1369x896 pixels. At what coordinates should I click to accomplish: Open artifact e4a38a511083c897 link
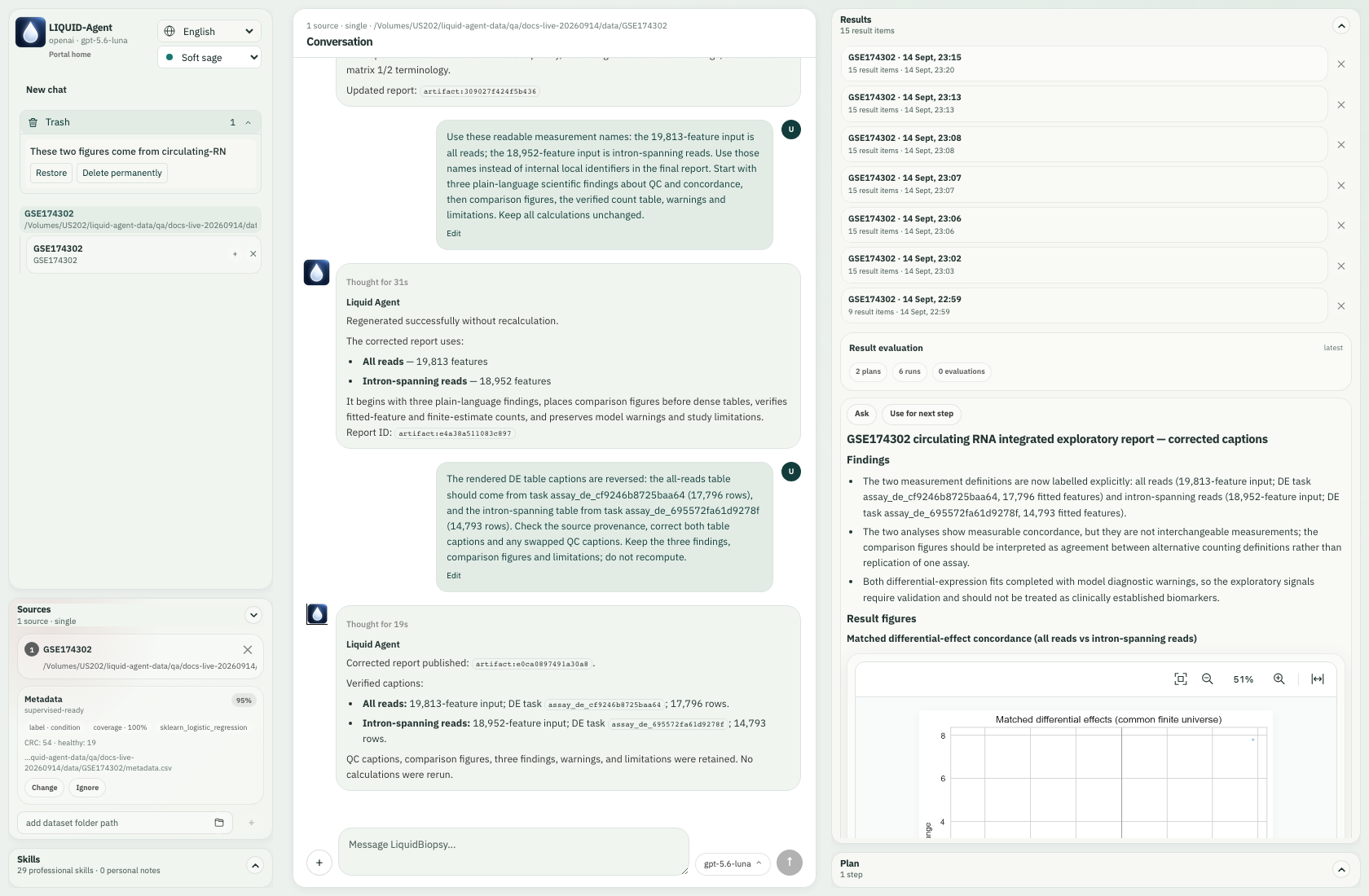(455, 433)
